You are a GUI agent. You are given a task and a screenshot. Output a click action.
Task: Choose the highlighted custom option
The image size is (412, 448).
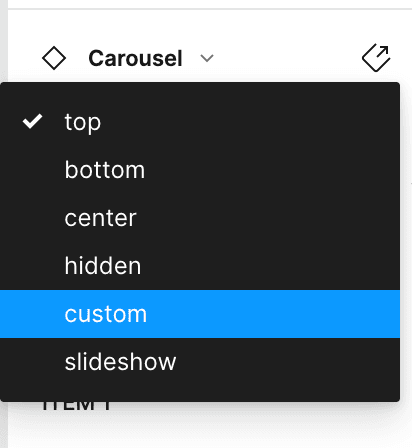(105, 314)
